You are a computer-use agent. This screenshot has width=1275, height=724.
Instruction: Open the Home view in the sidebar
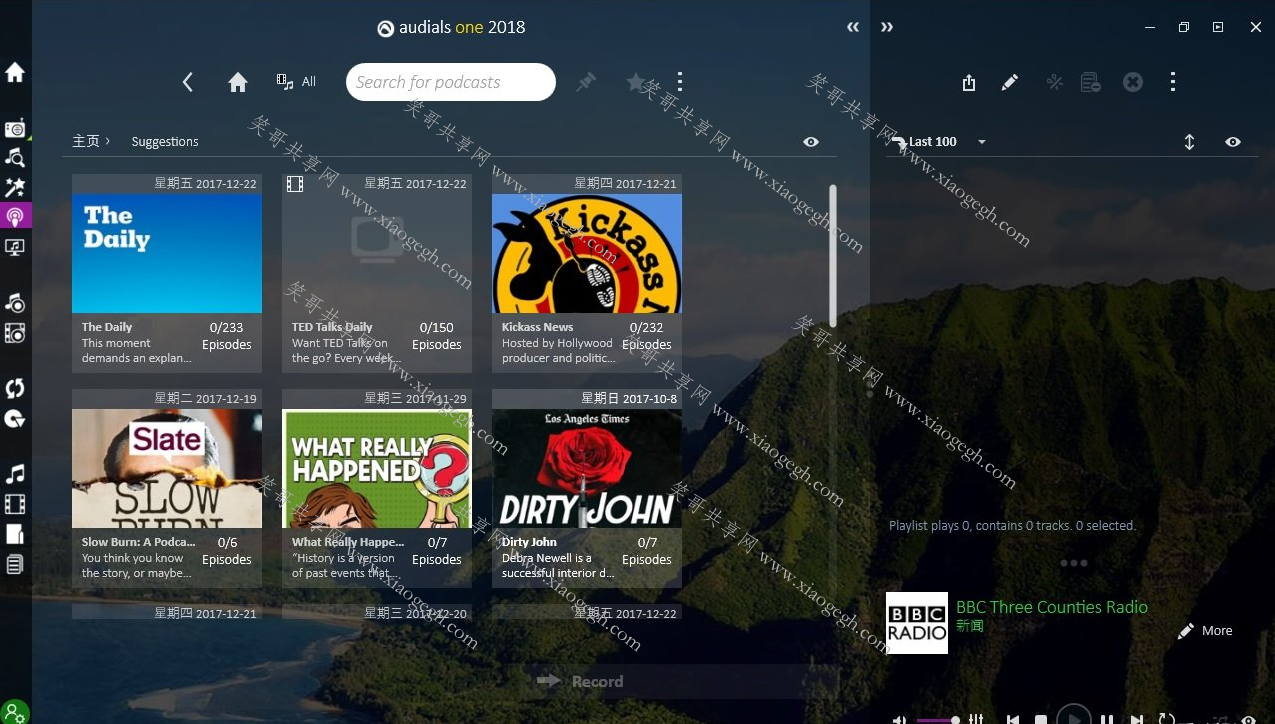(x=15, y=72)
